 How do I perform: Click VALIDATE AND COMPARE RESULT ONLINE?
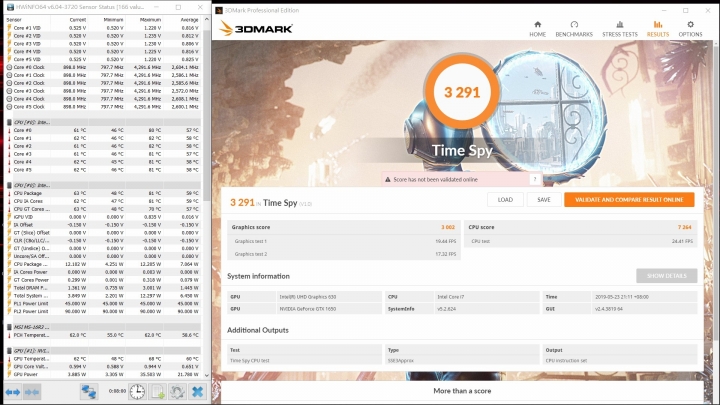tap(629, 200)
